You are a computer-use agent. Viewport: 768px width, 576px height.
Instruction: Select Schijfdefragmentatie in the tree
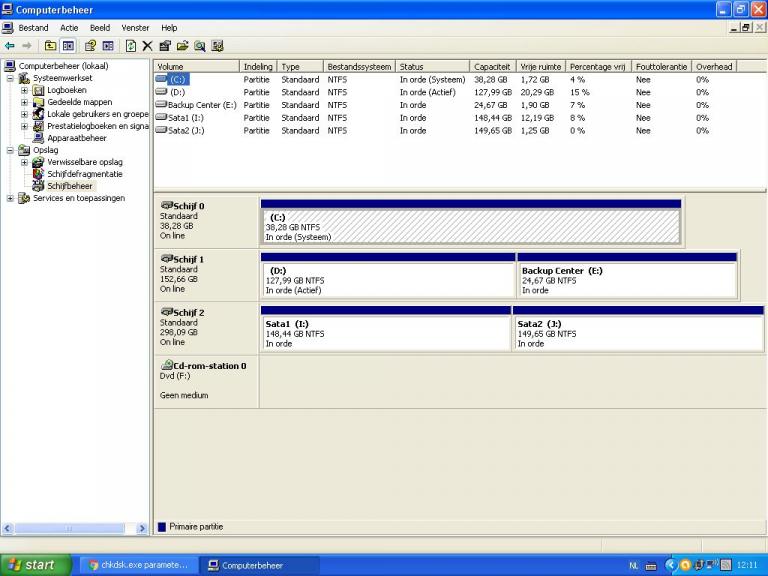point(84,174)
